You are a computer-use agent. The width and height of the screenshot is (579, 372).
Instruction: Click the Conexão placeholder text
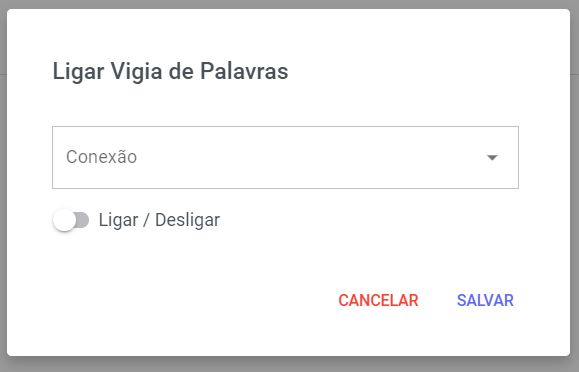(102, 157)
